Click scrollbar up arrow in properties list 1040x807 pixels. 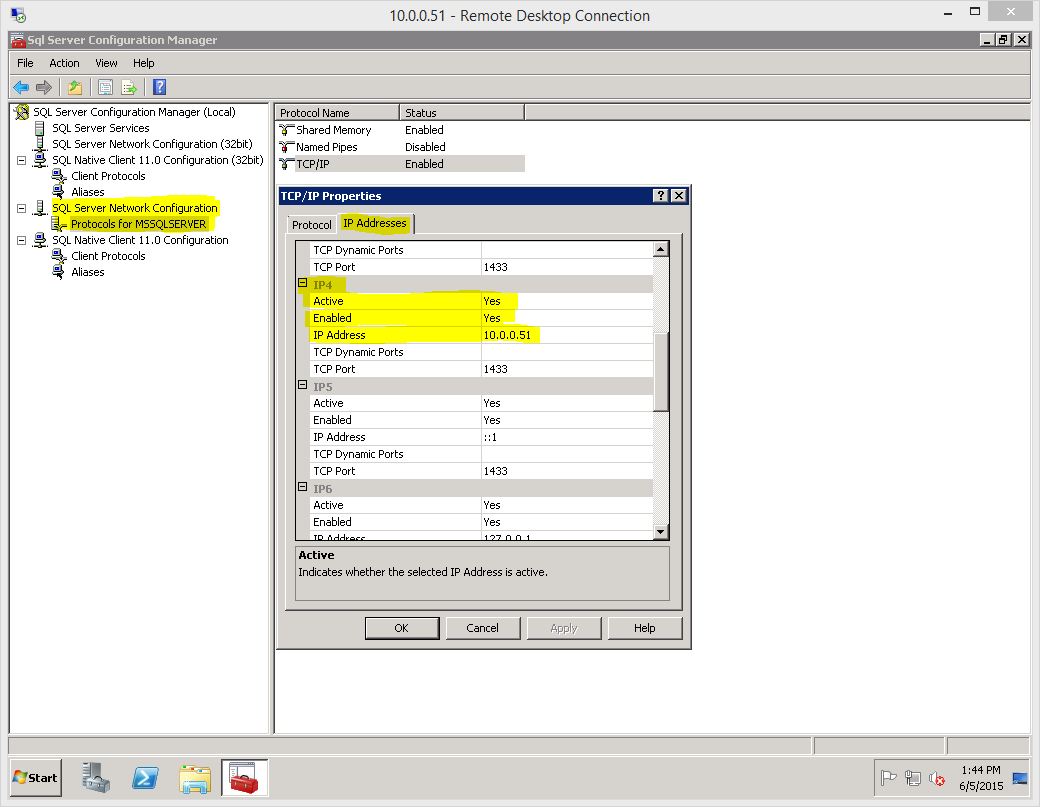click(x=661, y=249)
